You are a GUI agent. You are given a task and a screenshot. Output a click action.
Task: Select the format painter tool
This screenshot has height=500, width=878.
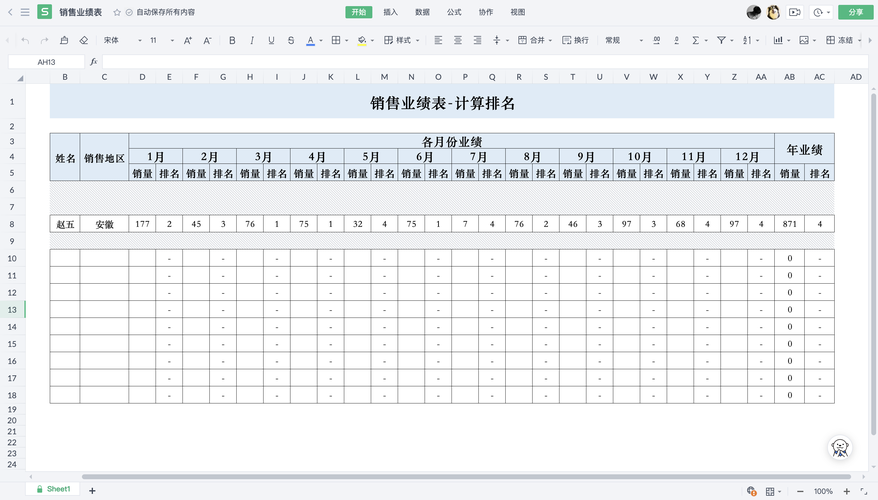[64, 40]
